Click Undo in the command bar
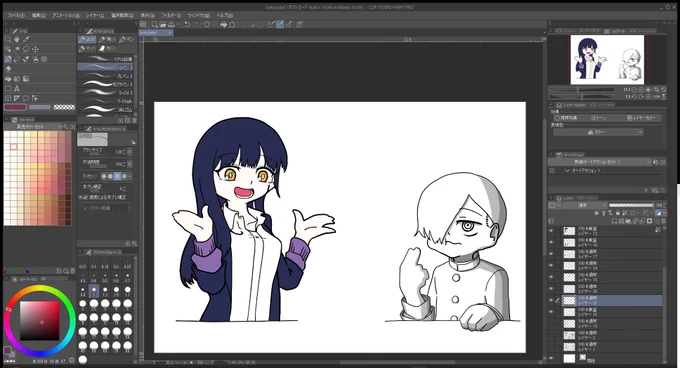 coord(187,24)
